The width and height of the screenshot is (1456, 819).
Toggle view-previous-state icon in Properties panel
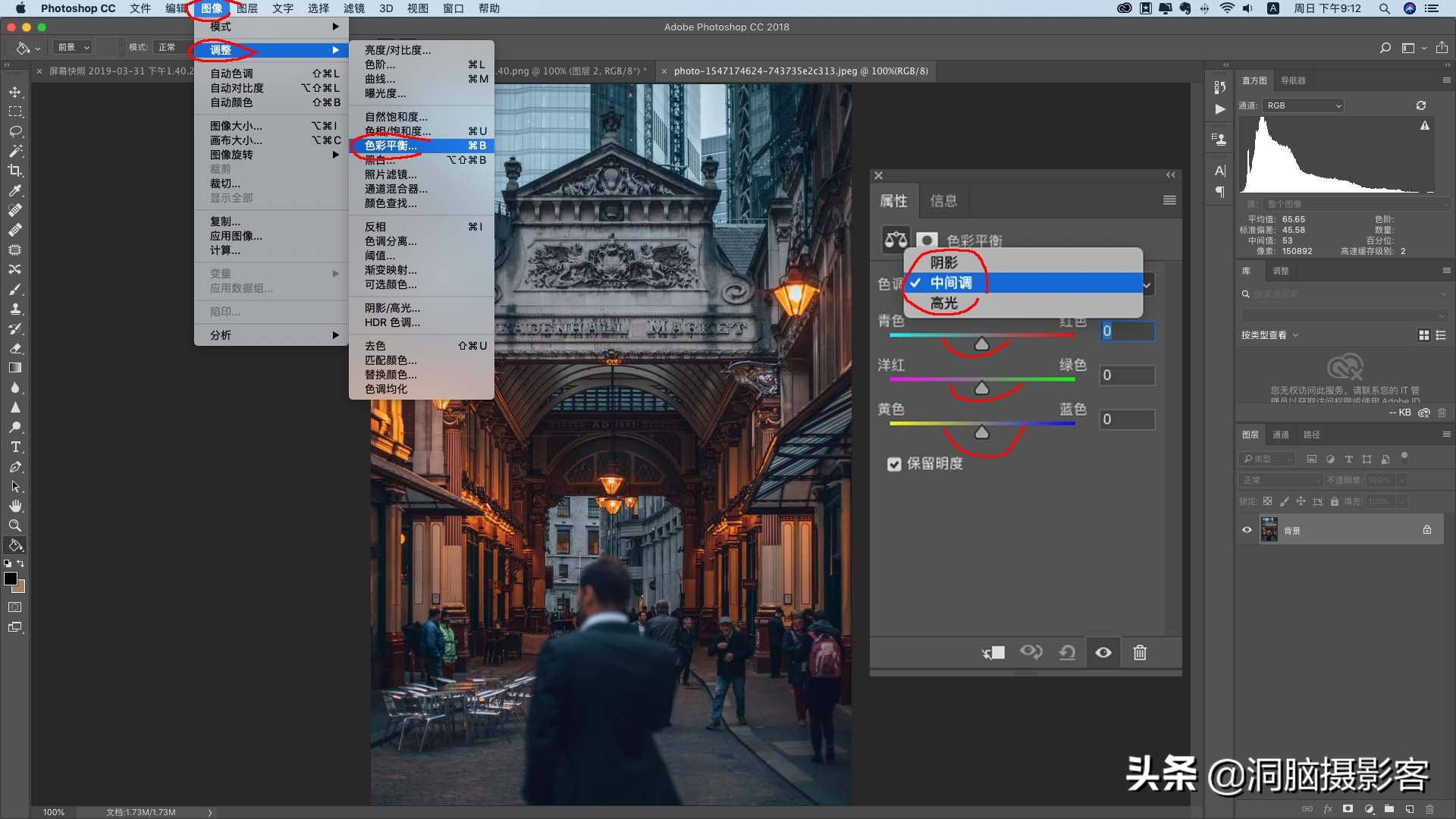click(1031, 653)
